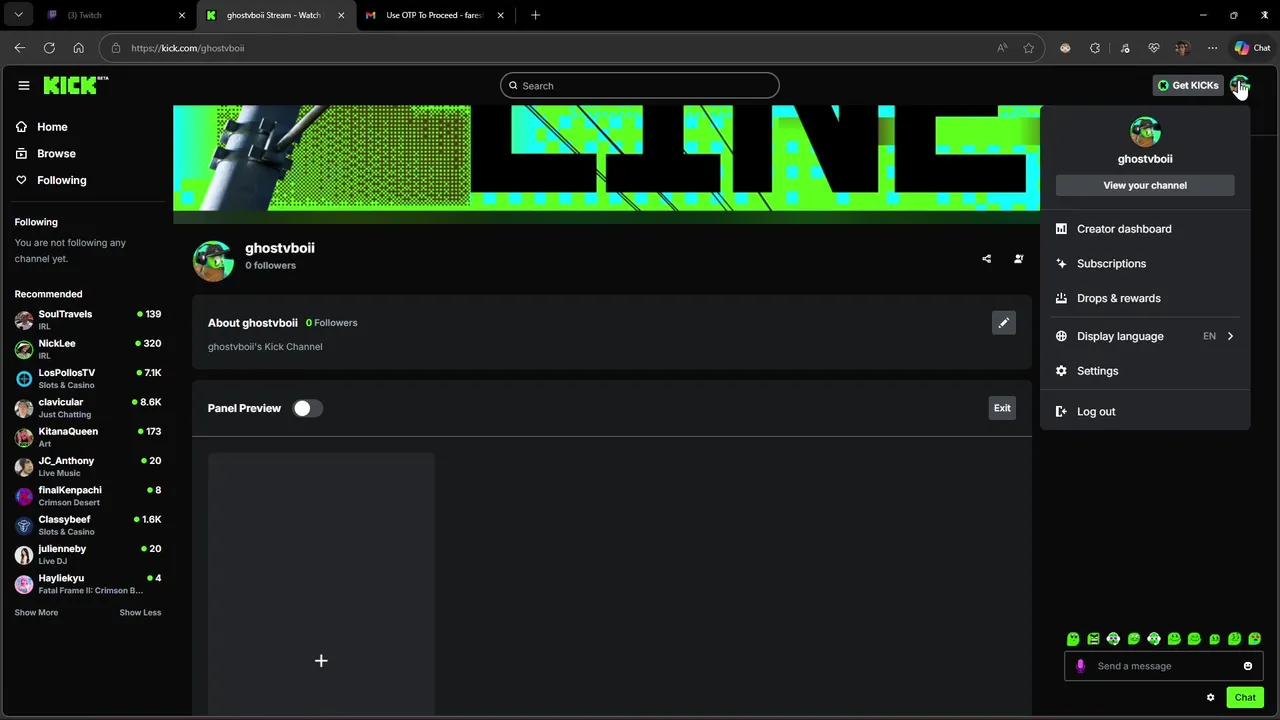This screenshot has width=1280, height=720.
Task: Click the Send a message field
Action: pyautogui.click(x=1165, y=666)
